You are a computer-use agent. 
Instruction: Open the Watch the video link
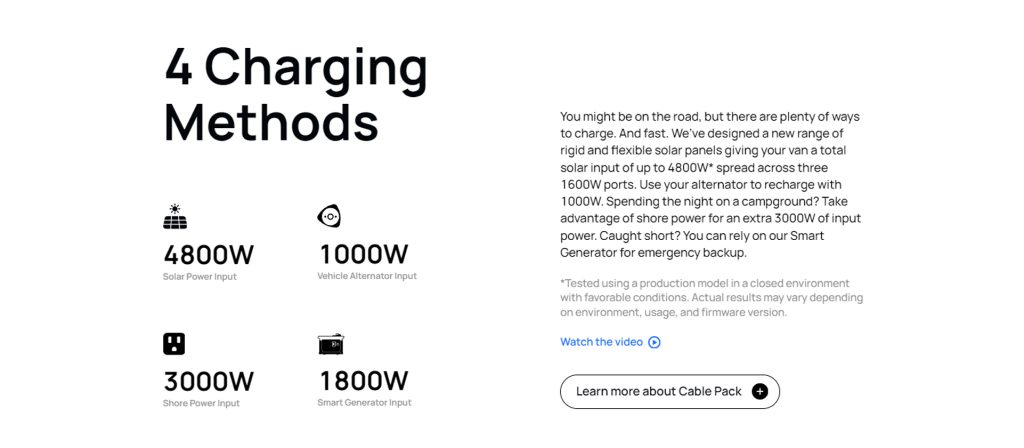(x=601, y=342)
